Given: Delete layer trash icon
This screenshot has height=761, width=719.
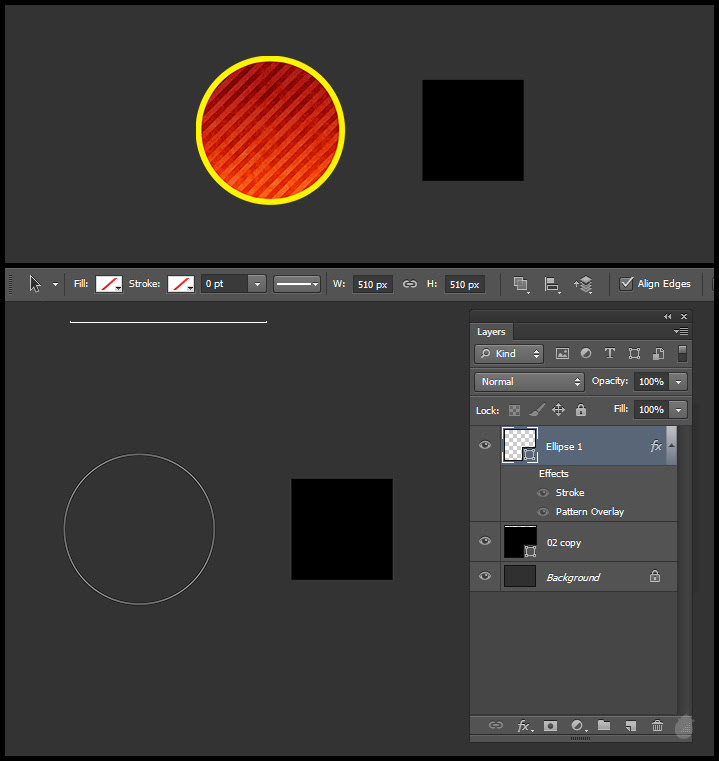Looking at the screenshot, I should [657, 726].
